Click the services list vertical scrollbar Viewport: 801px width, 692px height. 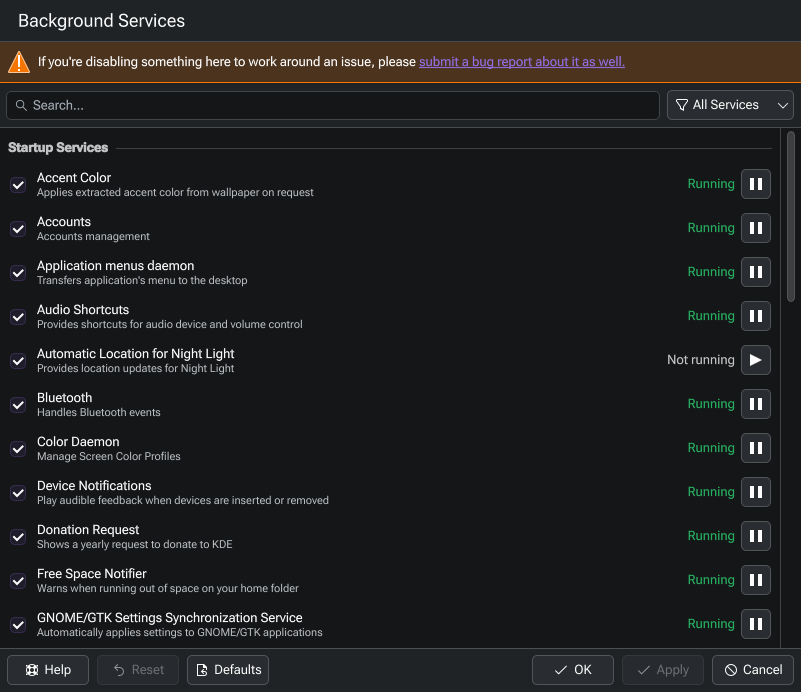[791, 220]
